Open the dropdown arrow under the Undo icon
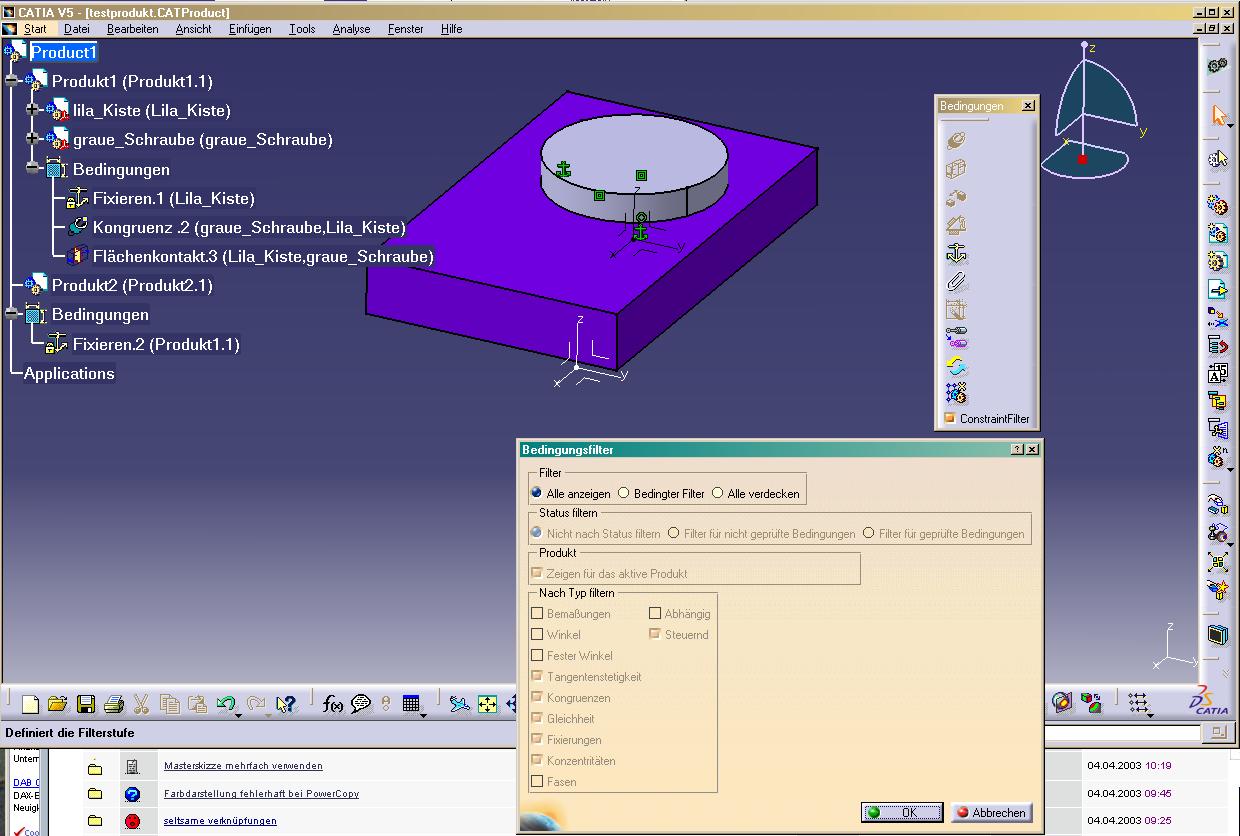 click(x=238, y=715)
